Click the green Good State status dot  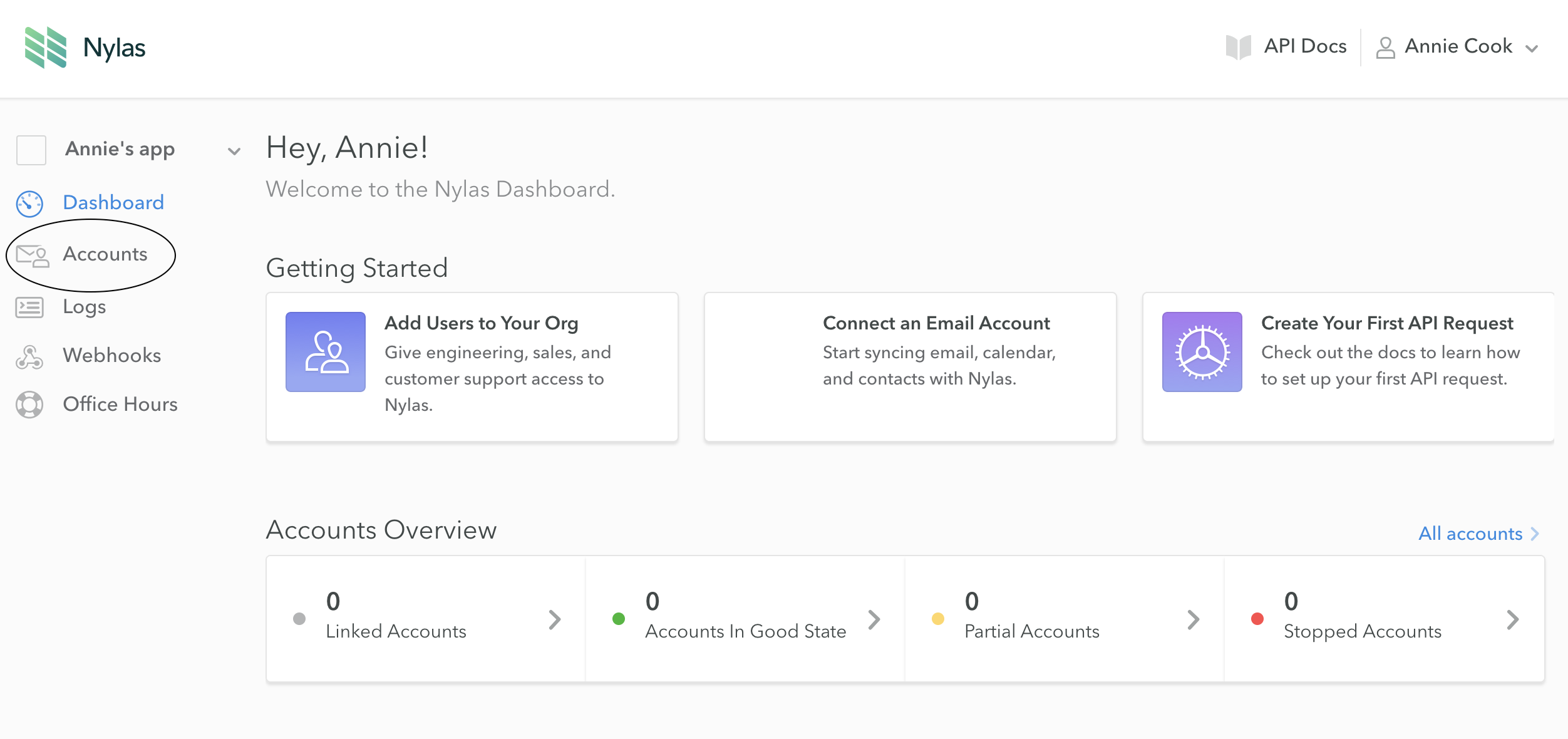click(x=619, y=619)
